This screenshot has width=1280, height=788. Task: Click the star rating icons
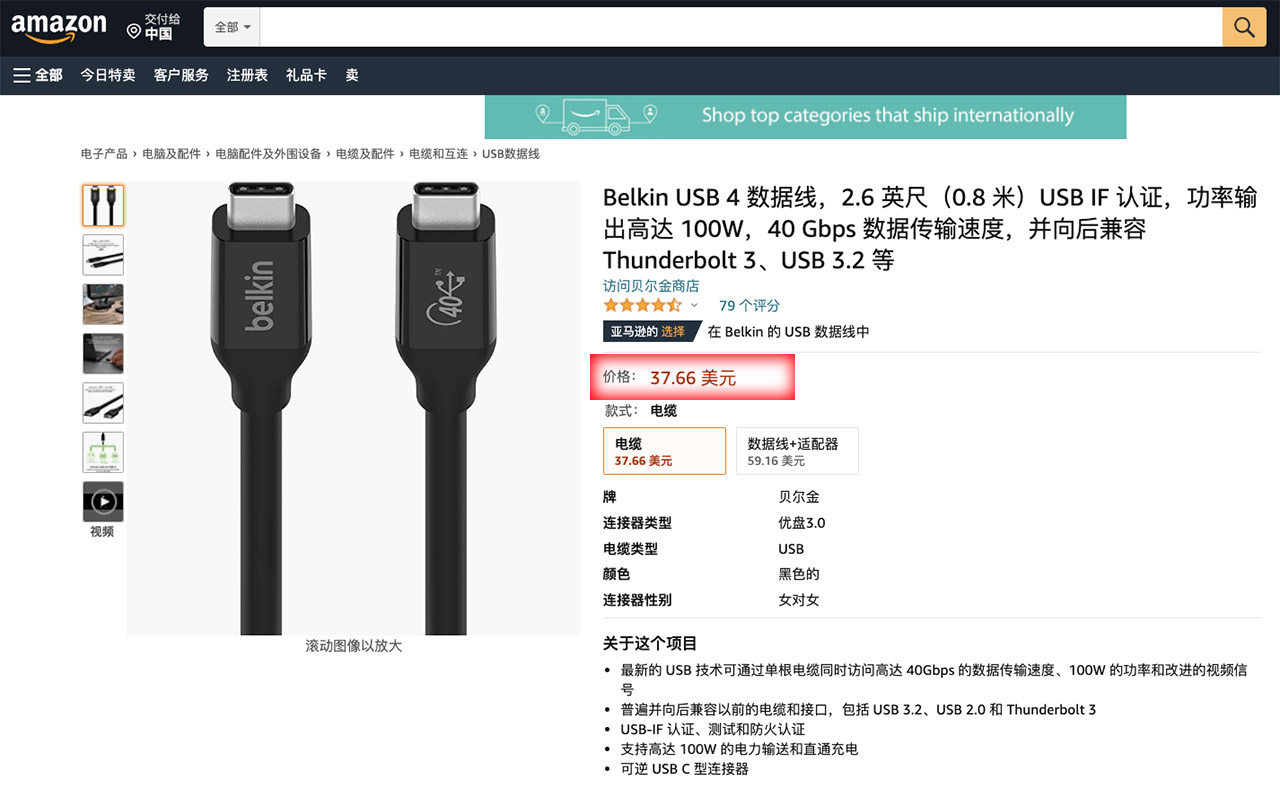tap(642, 305)
